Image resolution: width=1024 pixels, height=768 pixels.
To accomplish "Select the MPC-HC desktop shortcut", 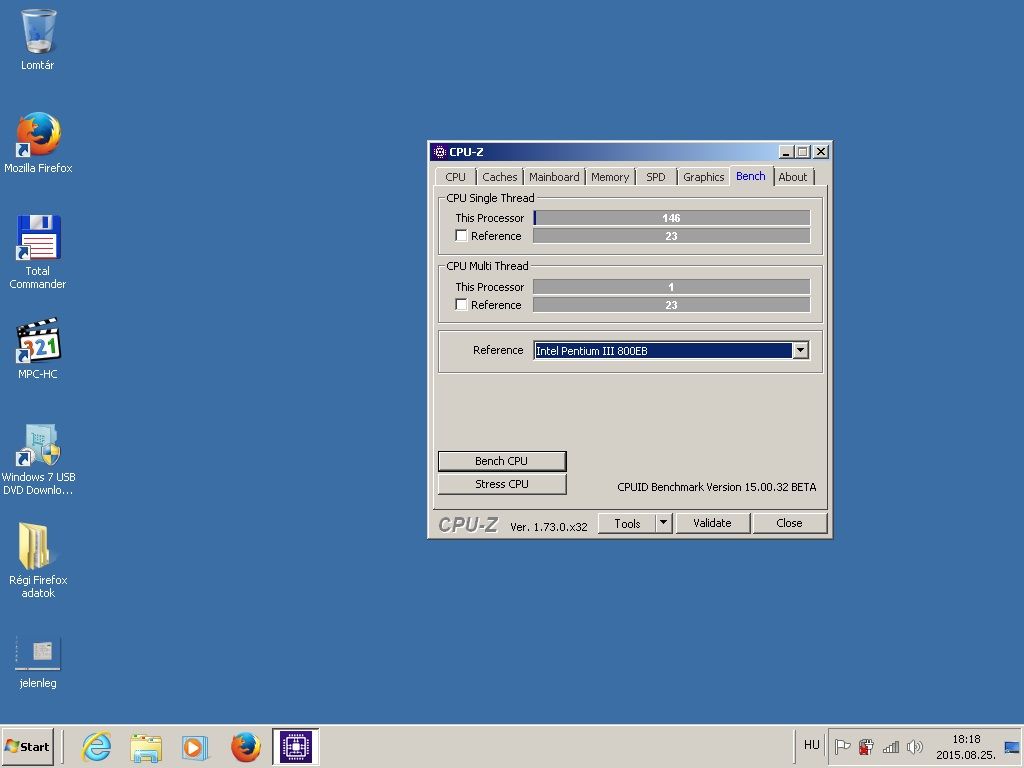I will (38, 348).
